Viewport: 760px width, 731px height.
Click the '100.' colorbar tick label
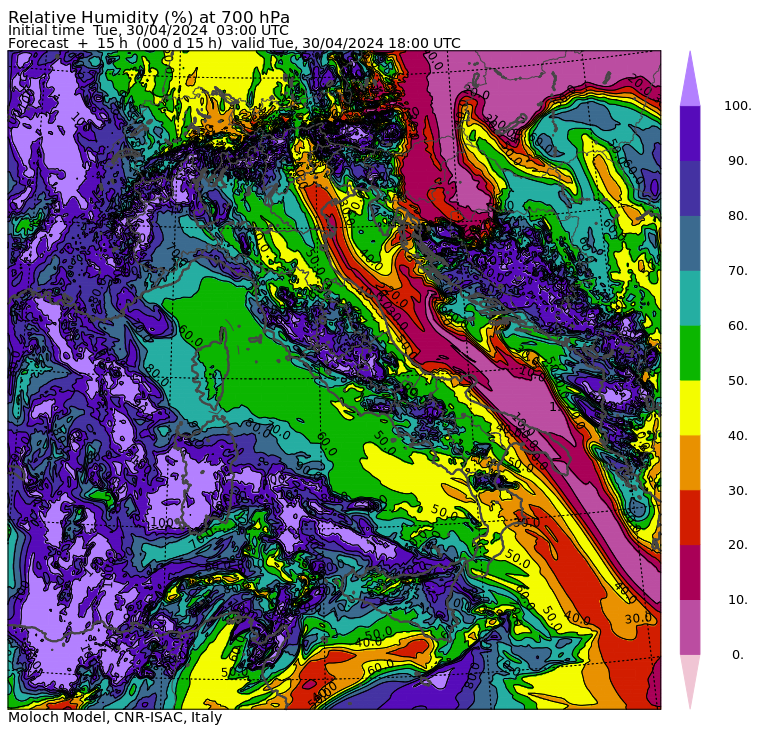click(738, 106)
